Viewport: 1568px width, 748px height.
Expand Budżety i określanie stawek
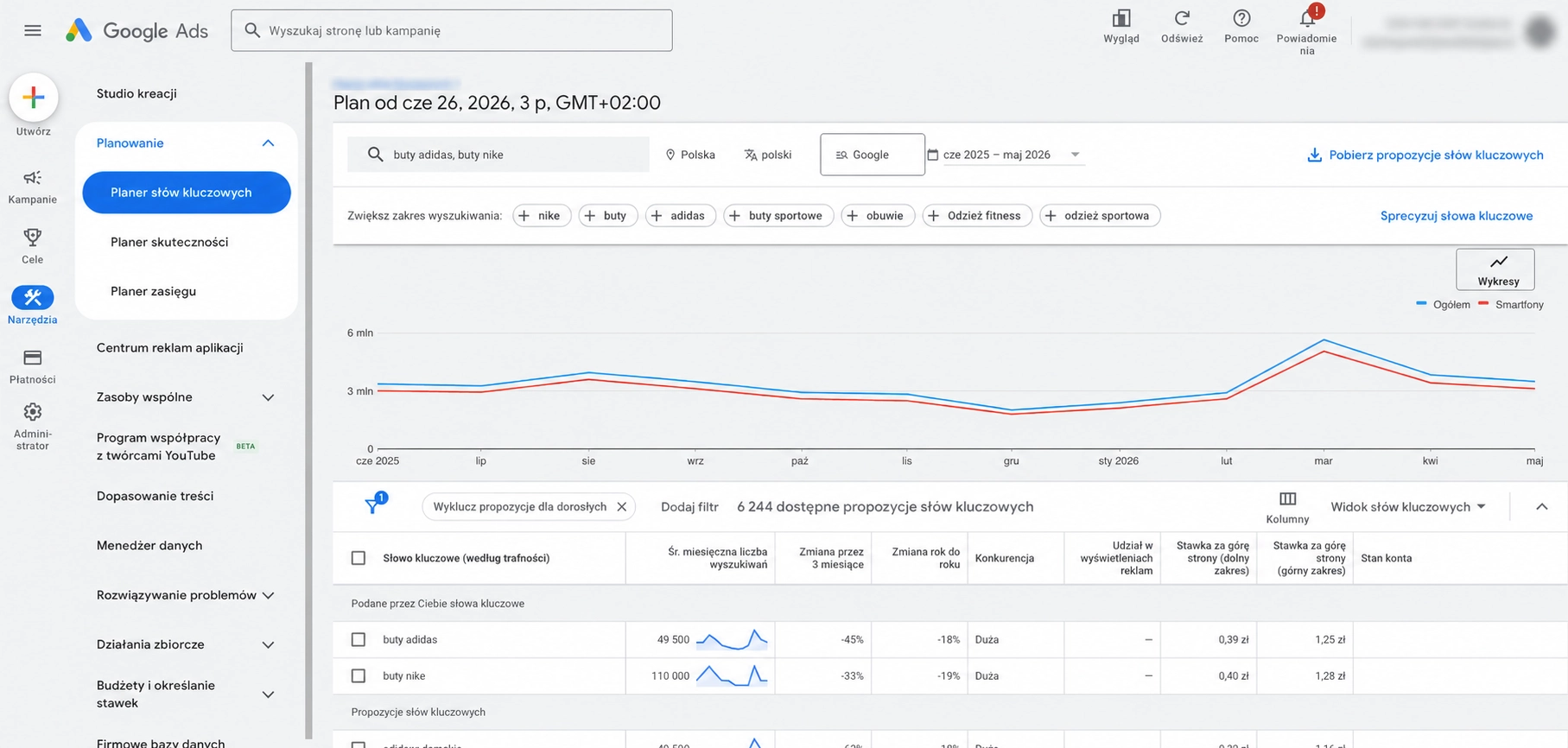coord(268,694)
